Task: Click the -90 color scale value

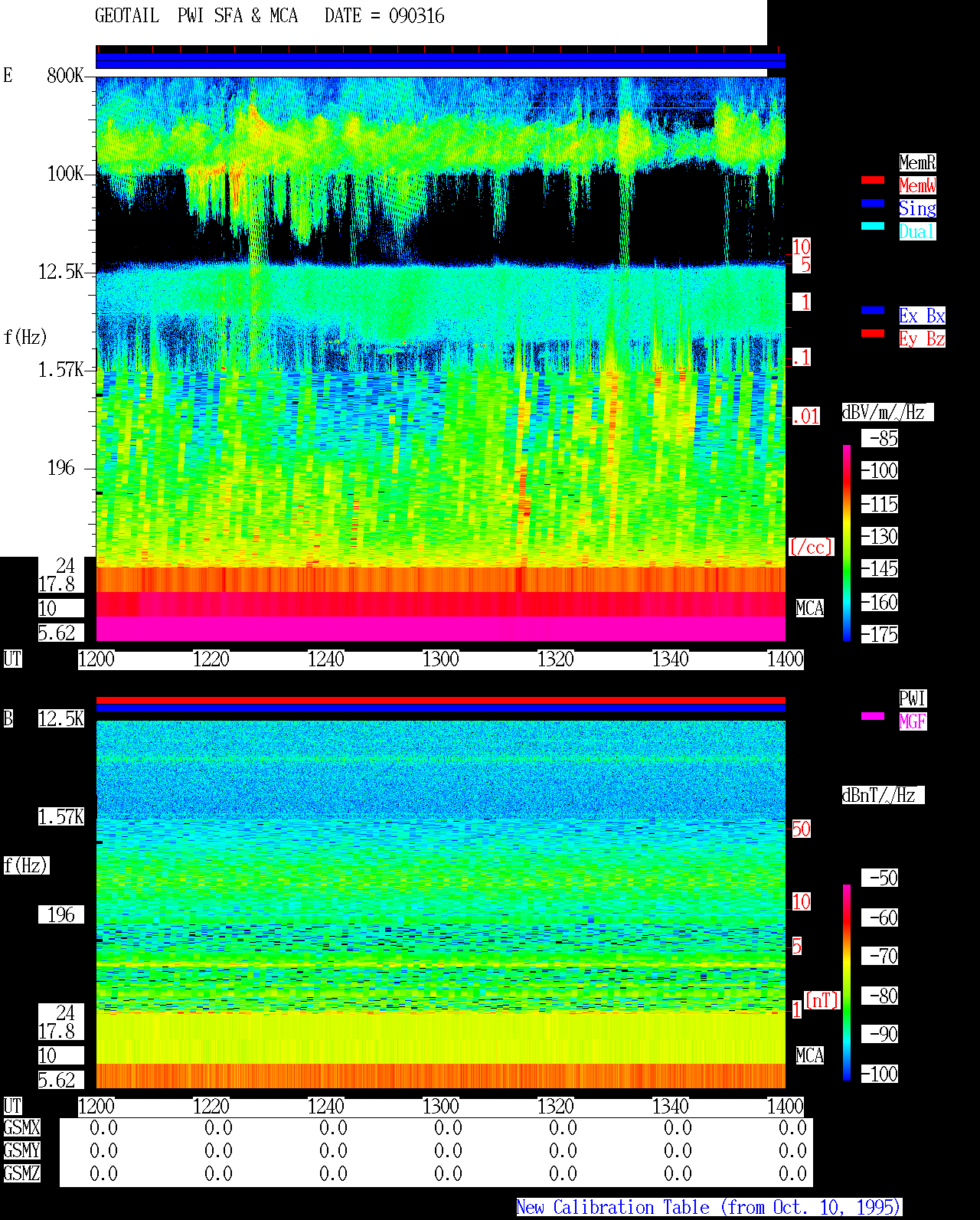Action: pos(880,1034)
